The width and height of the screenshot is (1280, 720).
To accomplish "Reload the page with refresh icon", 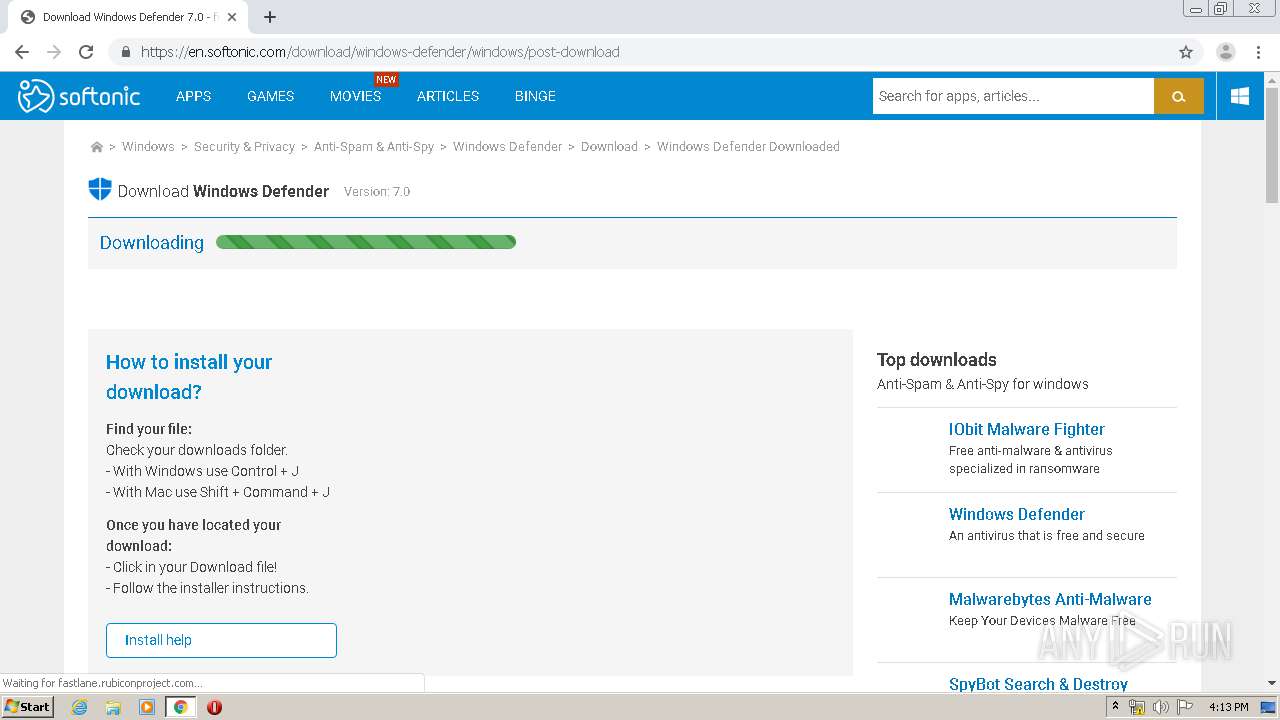I will click(x=86, y=52).
